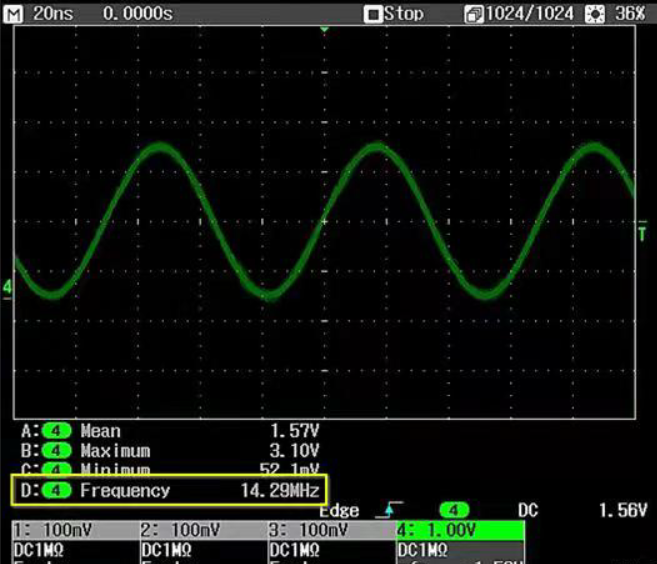Select the active channel 4 1.00V tab
Screen dimensions: 657x564
pos(458,530)
